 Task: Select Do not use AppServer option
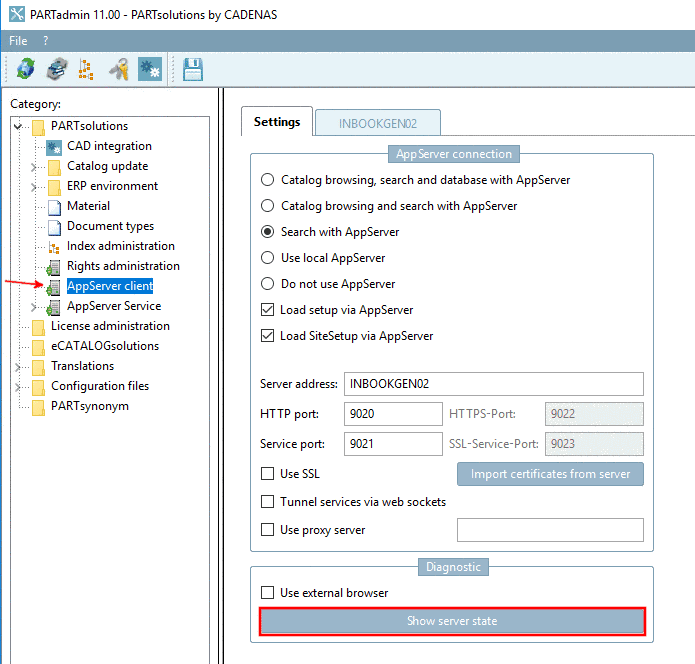point(267,284)
